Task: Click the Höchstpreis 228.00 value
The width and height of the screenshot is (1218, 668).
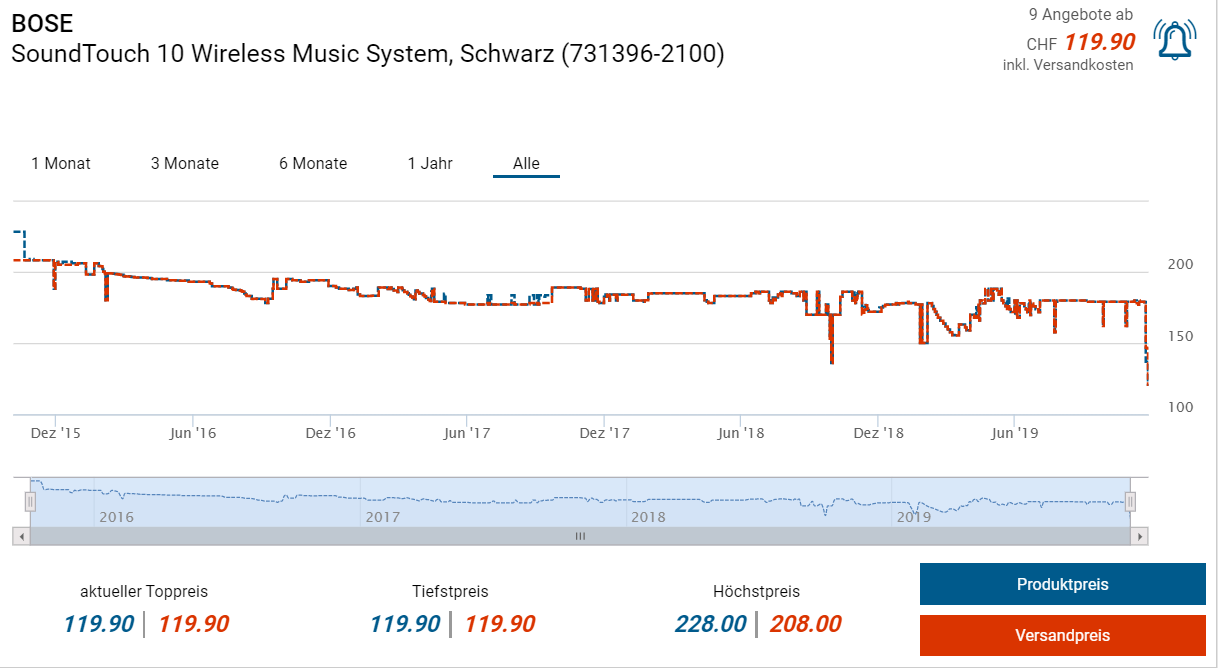Action: point(710,625)
